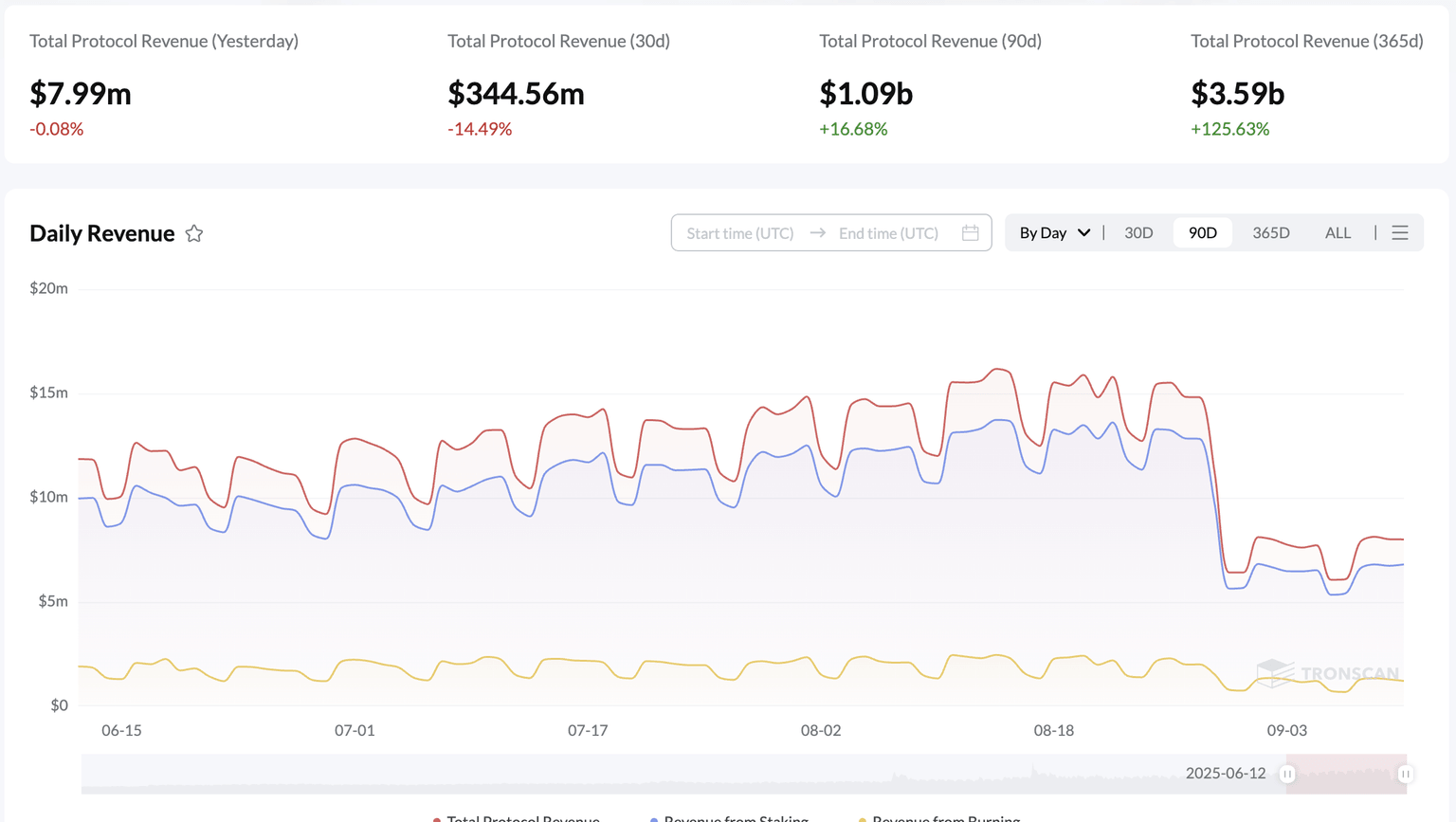Image resolution: width=1456 pixels, height=822 pixels.
Task: Grab the right range slider handle
Action: (x=1405, y=774)
